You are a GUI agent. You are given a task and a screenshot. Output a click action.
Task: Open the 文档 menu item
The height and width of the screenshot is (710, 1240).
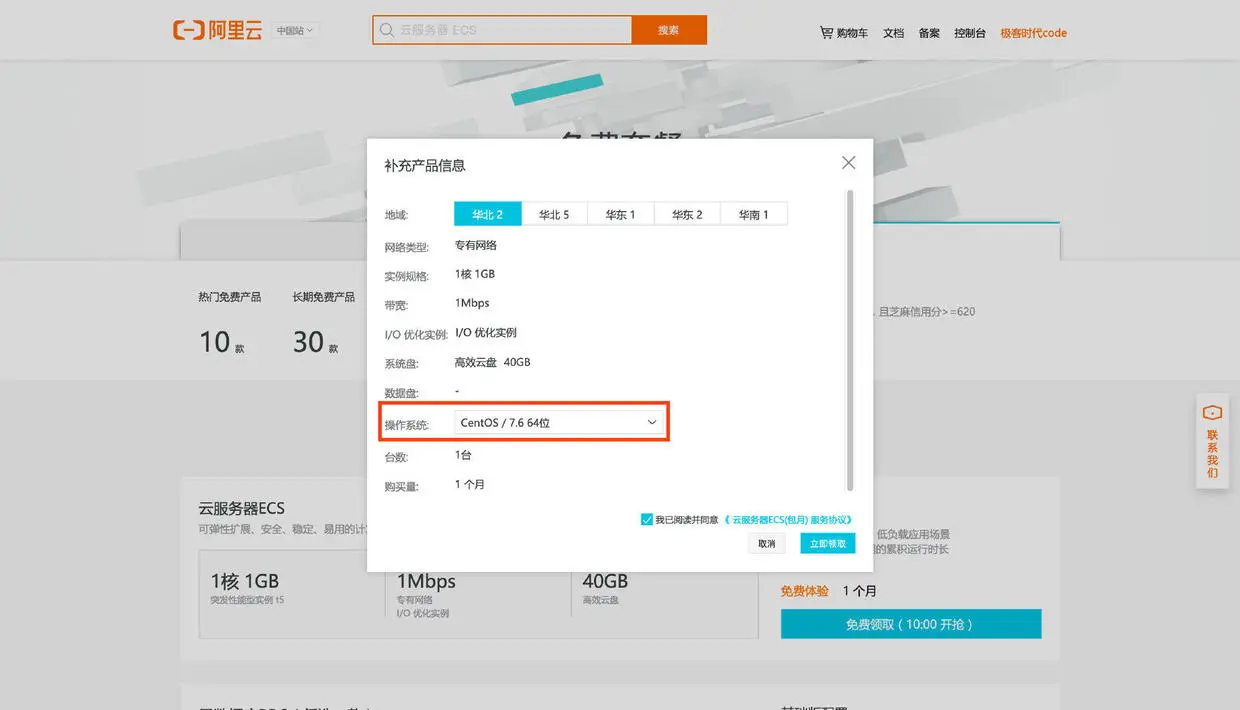[x=893, y=33]
